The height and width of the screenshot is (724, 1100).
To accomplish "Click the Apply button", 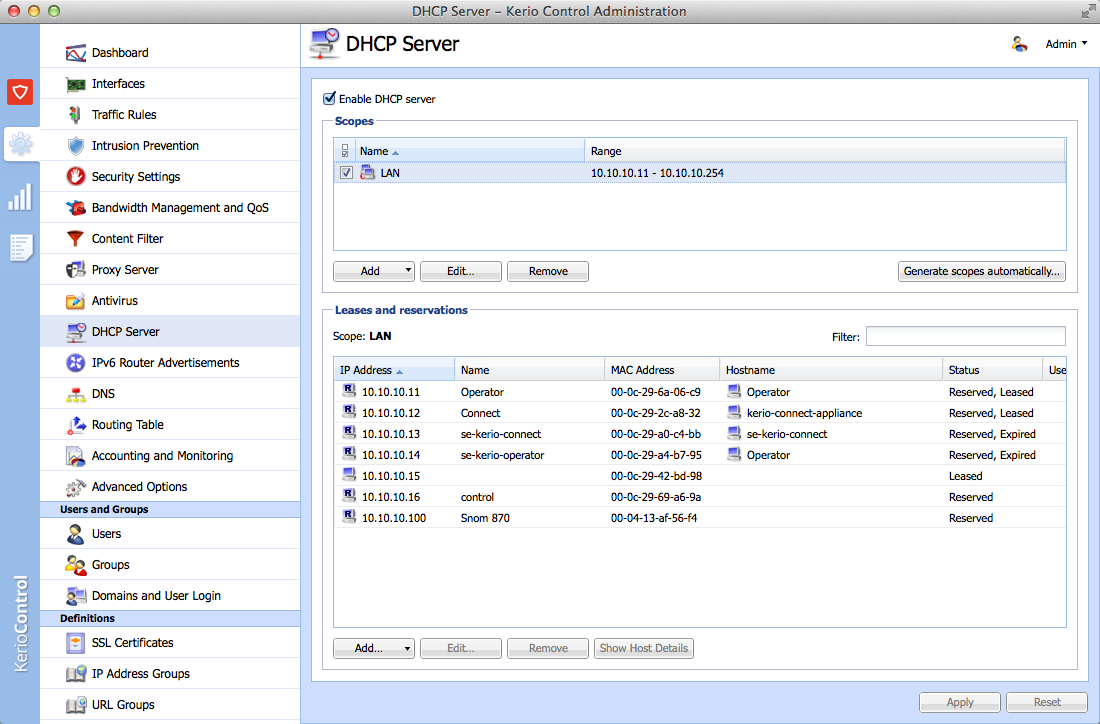I will tap(960, 702).
